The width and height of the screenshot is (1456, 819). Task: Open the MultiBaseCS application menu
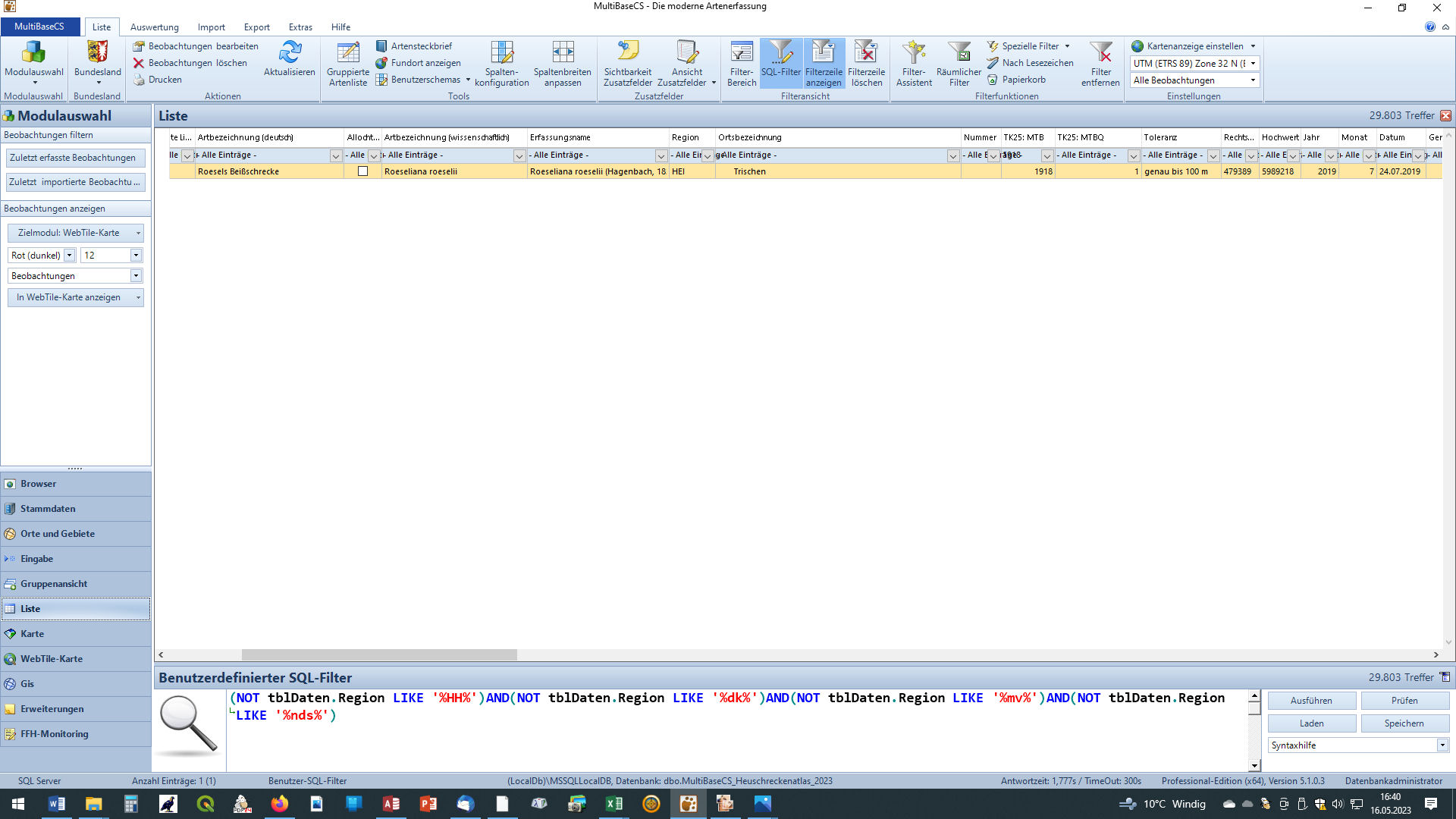point(39,27)
